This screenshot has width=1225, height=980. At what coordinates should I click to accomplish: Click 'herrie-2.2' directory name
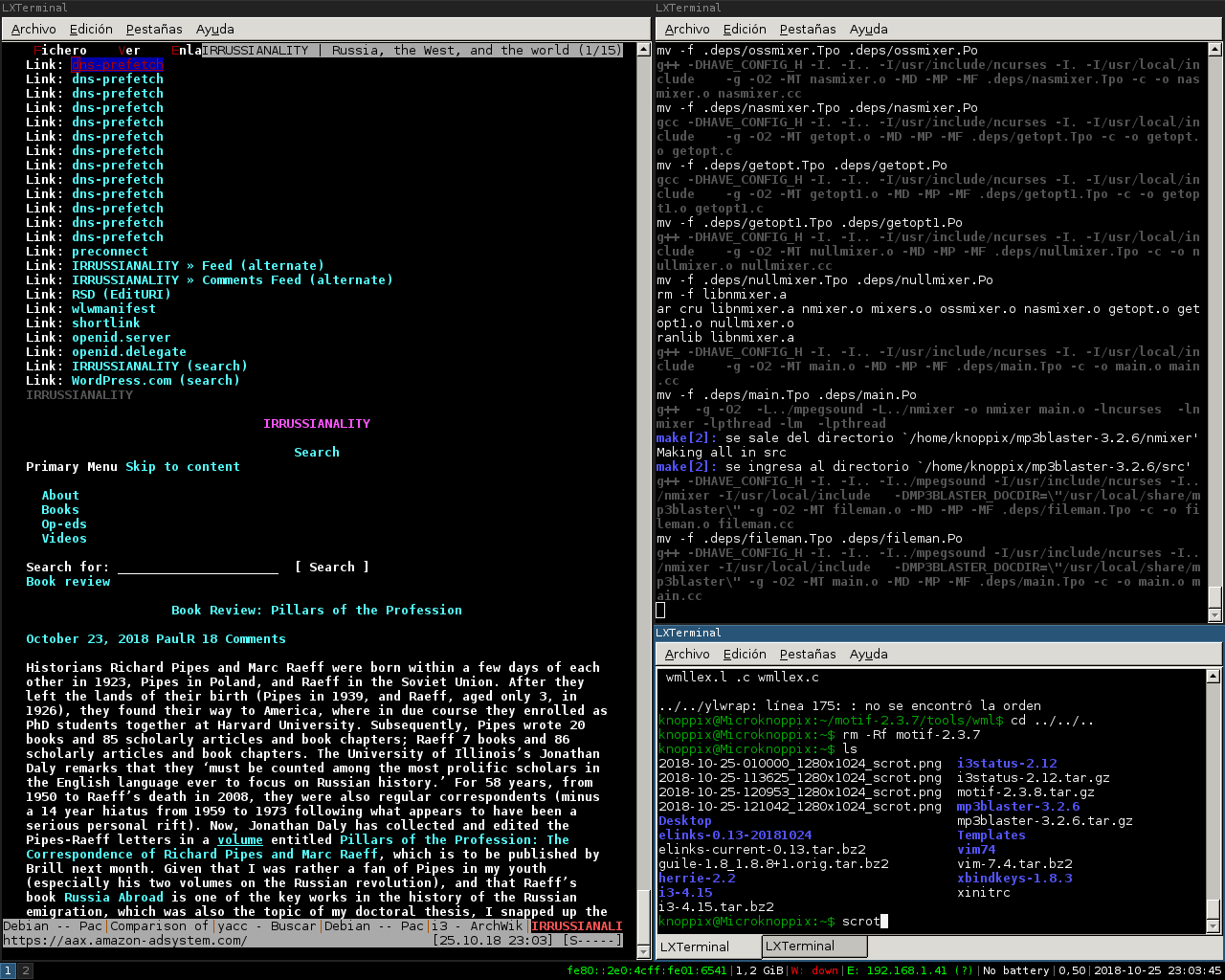click(697, 878)
